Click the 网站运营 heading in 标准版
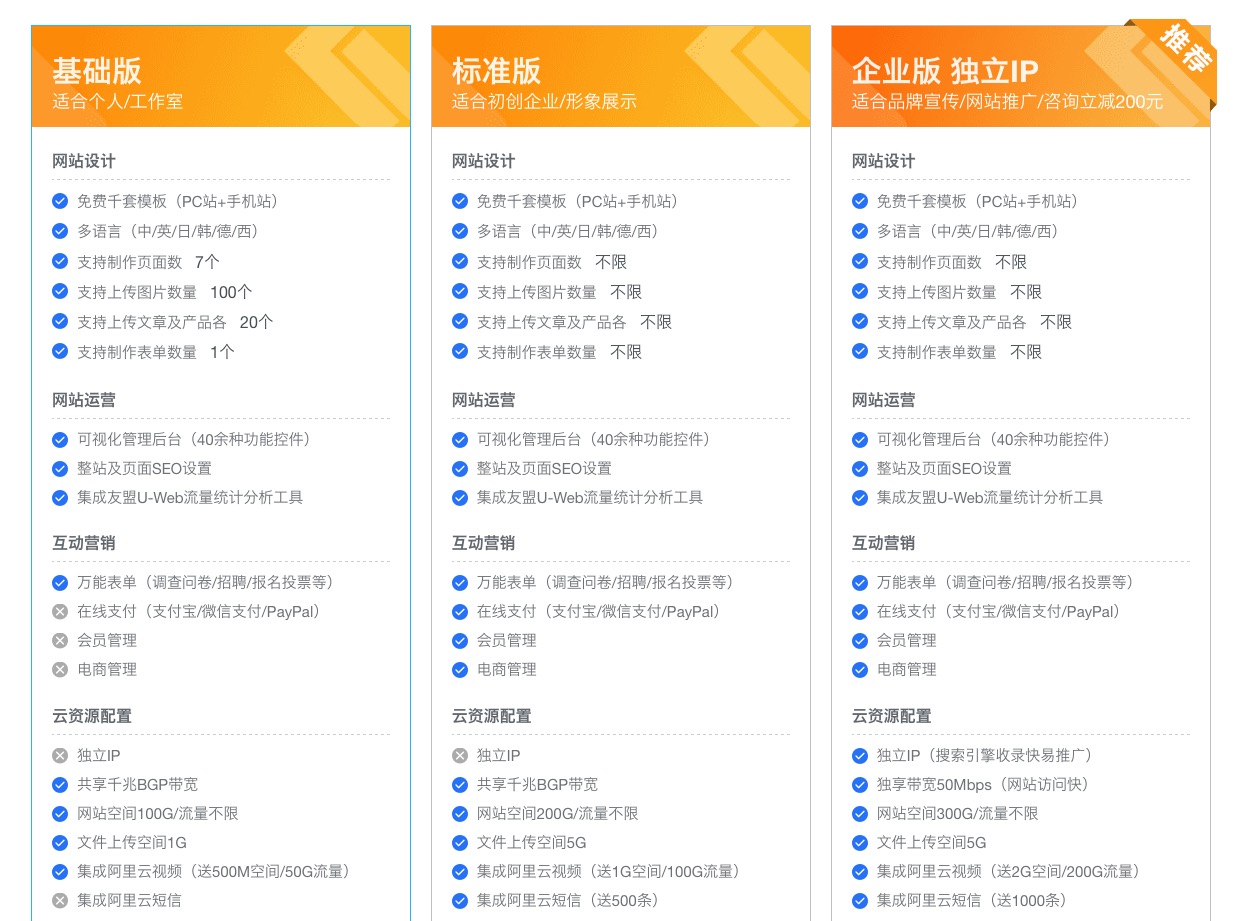 click(484, 399)
